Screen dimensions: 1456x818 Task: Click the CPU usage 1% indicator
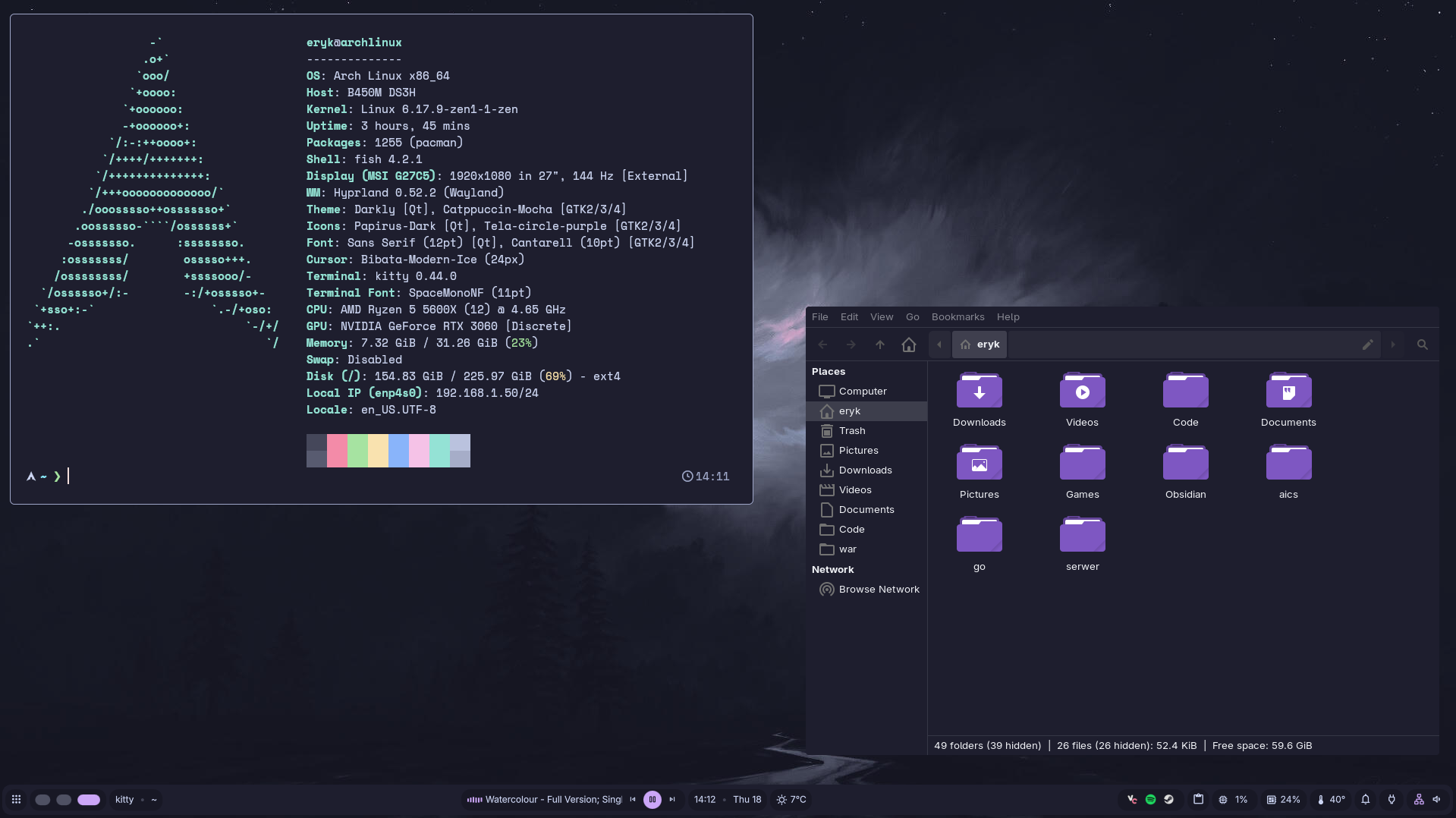[x=1233, y=799]
